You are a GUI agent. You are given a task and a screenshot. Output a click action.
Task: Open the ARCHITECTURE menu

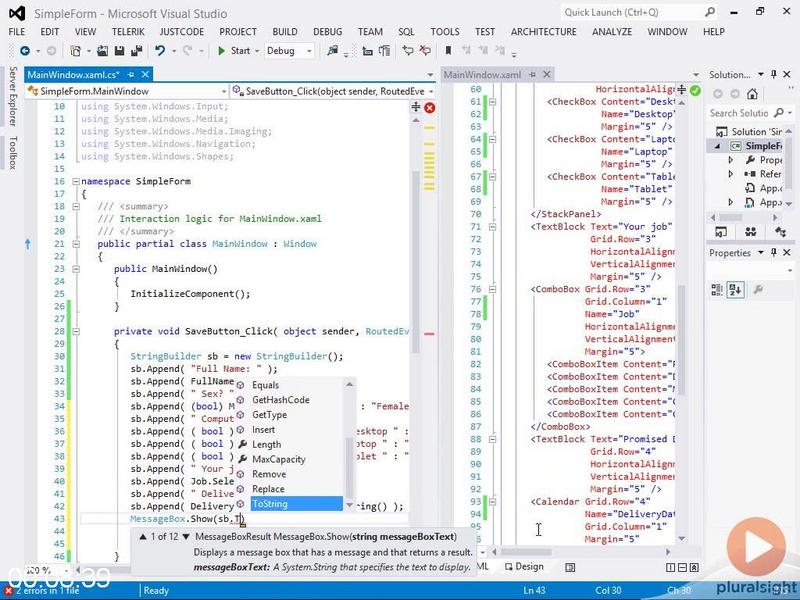[543, 32]
